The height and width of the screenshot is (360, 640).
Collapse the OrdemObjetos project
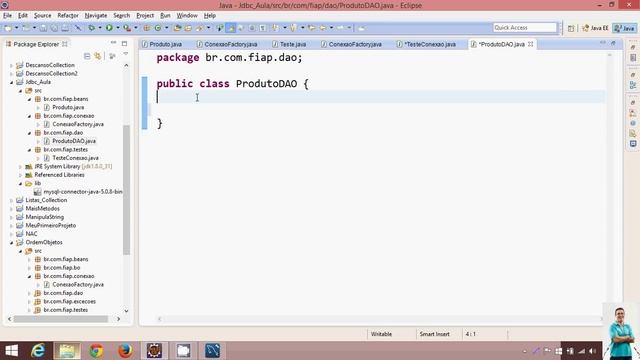(11, 242)
